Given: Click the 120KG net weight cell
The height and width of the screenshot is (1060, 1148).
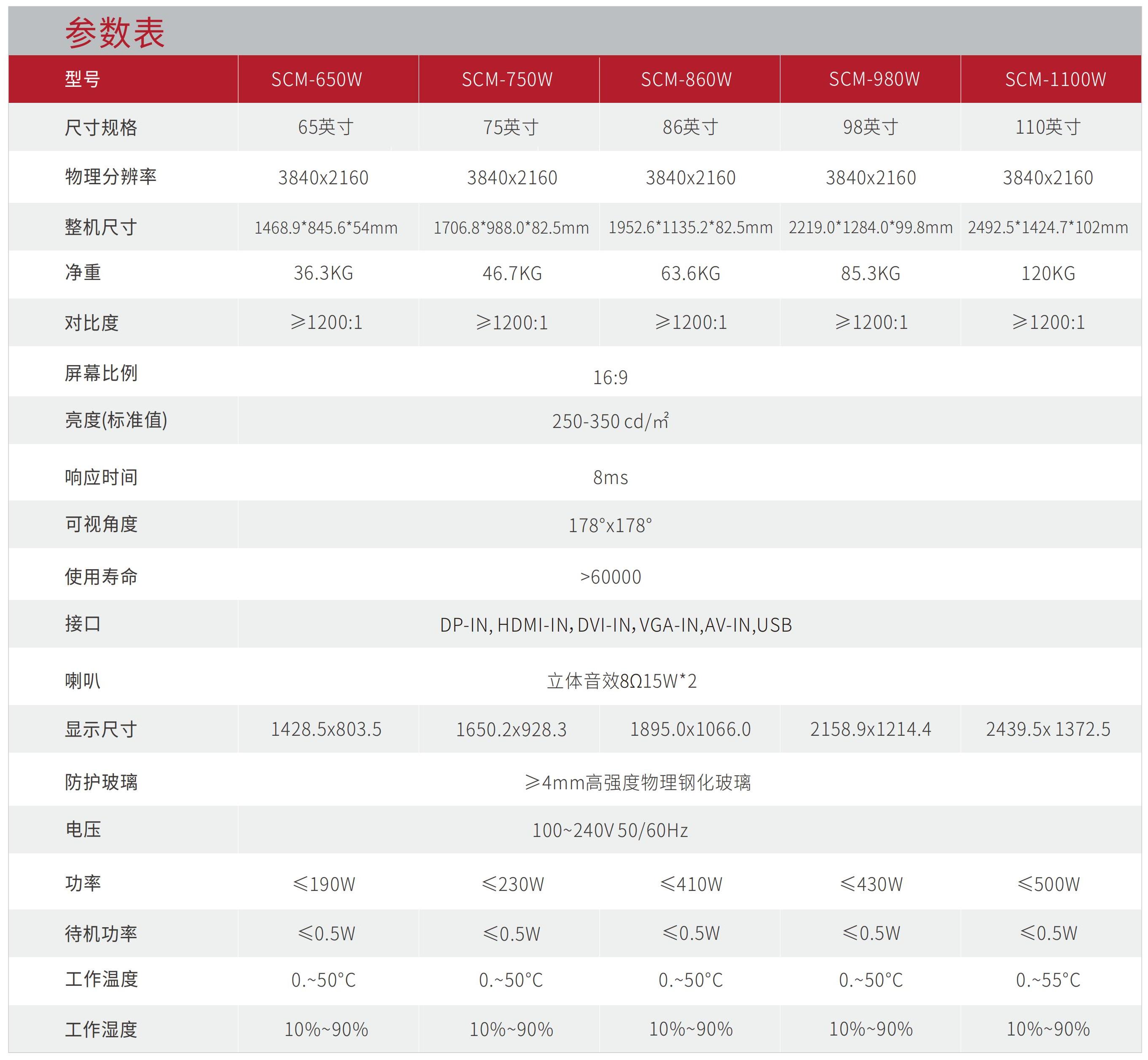Looking at the screenshot, I should 1048,273.
